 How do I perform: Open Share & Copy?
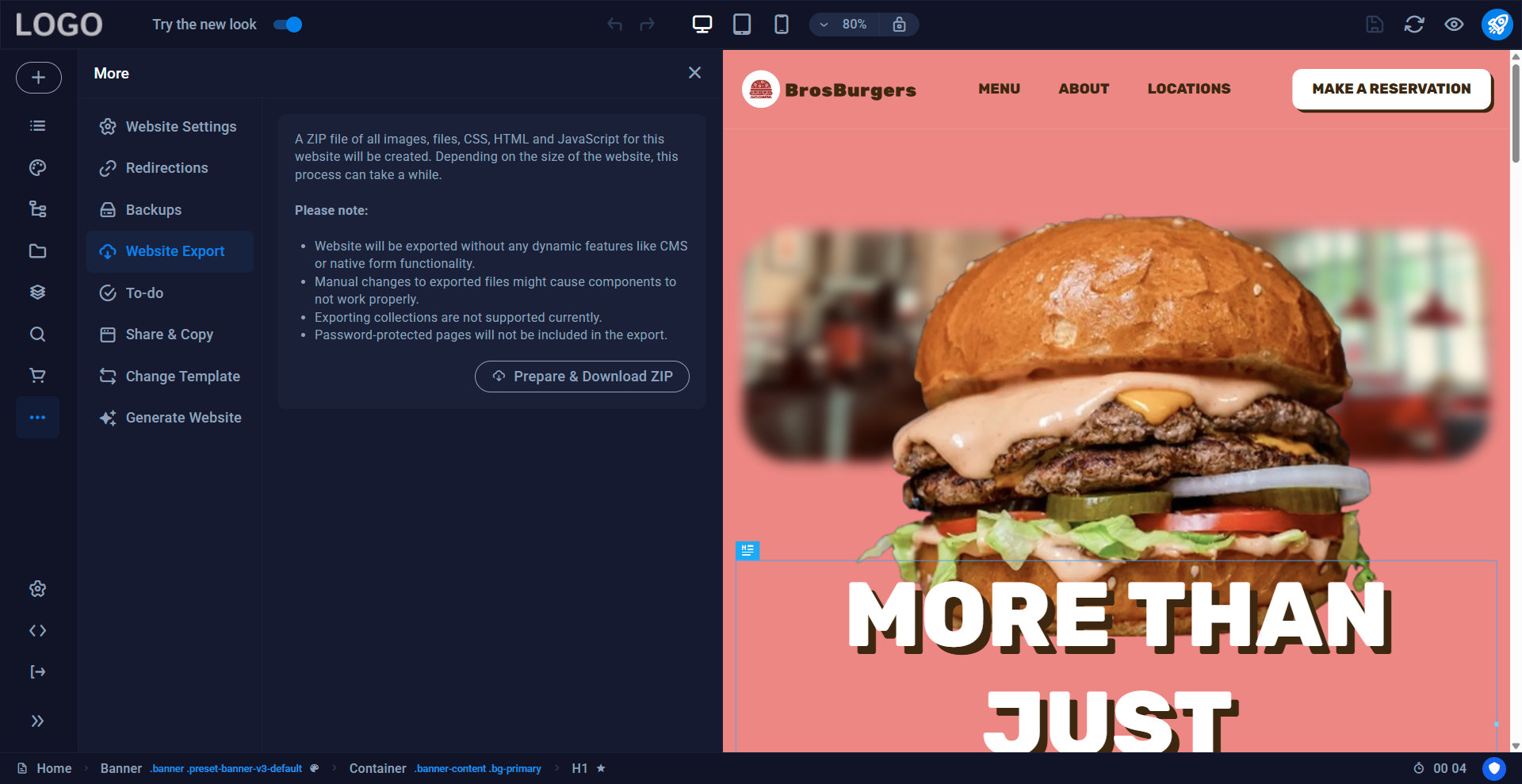170,335
